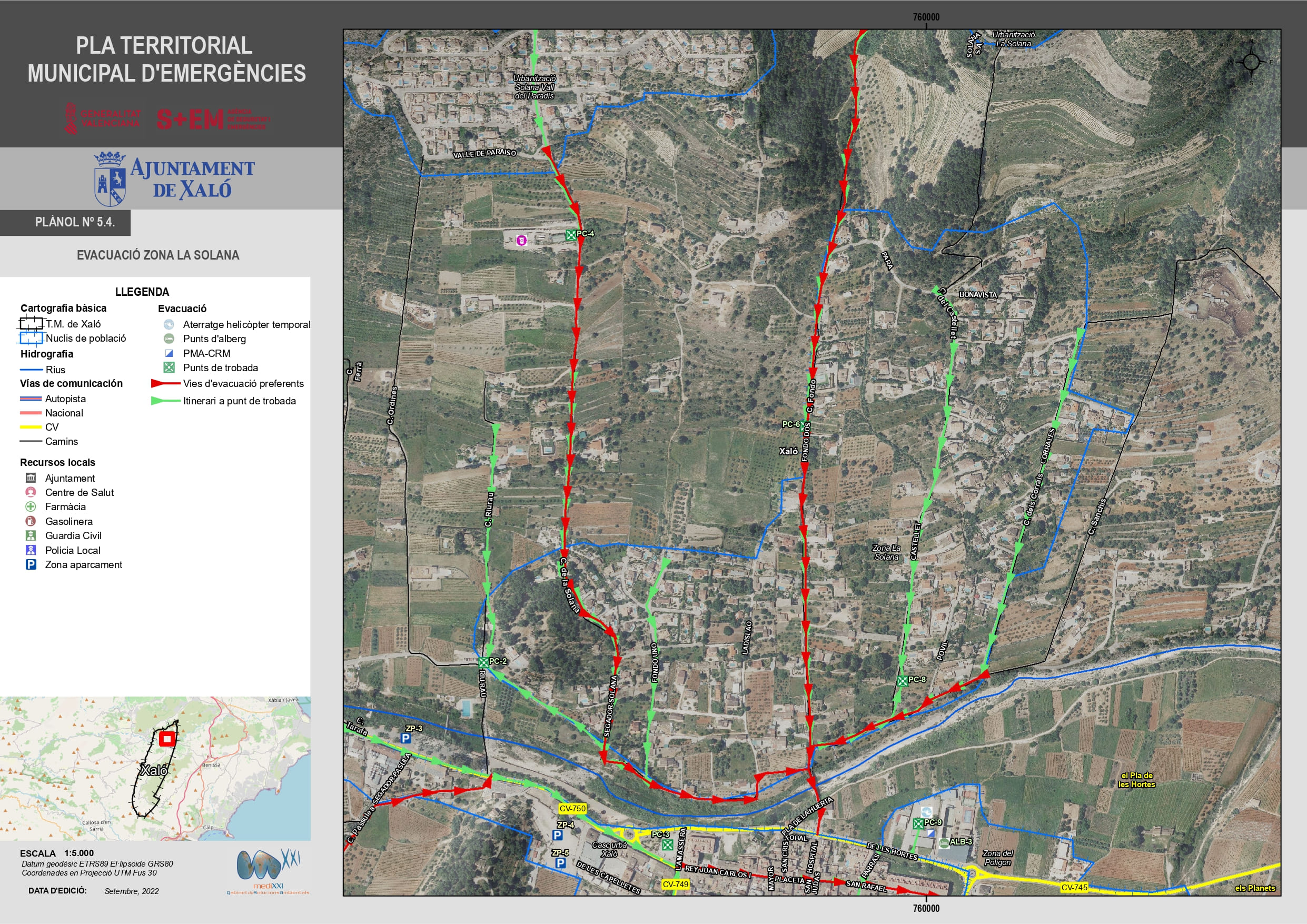Select the PC-8 meeting point icon

[902, 681]
